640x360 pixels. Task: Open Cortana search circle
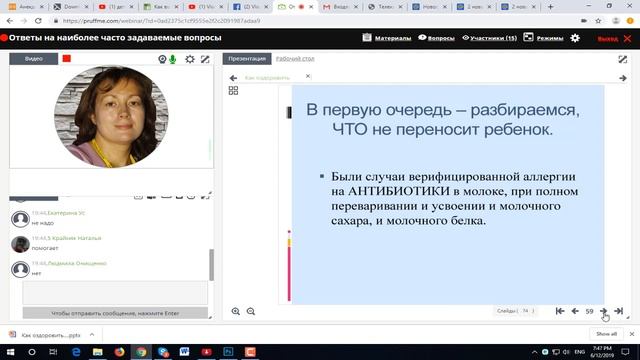(x=32, y=351)
